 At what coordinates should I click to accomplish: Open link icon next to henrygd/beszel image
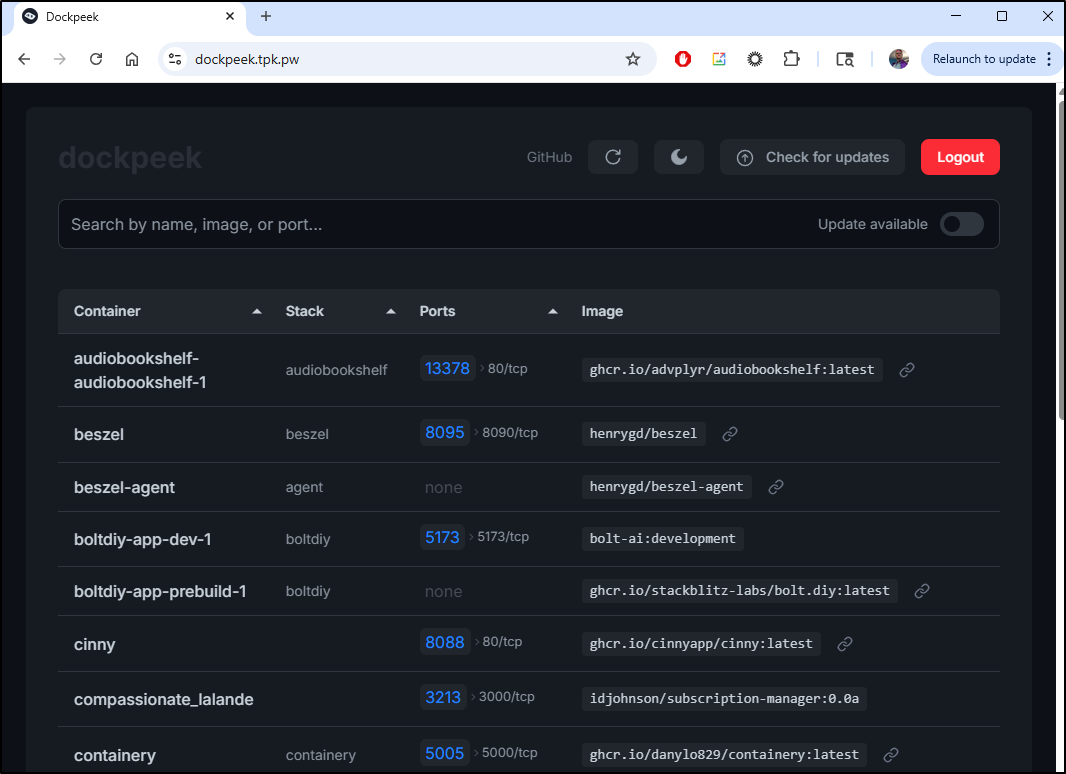(729, 434)
